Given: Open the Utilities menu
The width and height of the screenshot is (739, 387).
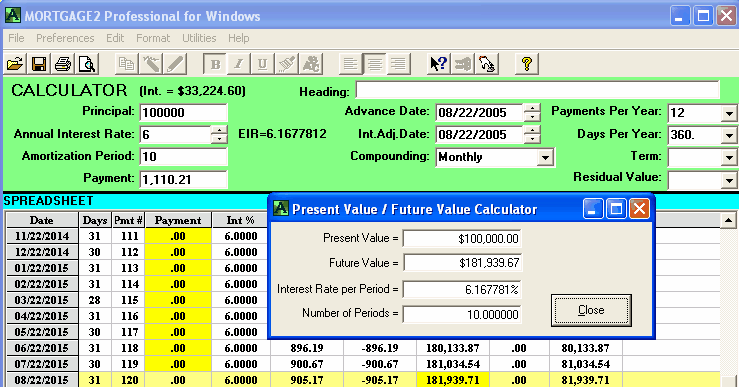Looking at the screenshot, I should [199, 38].
